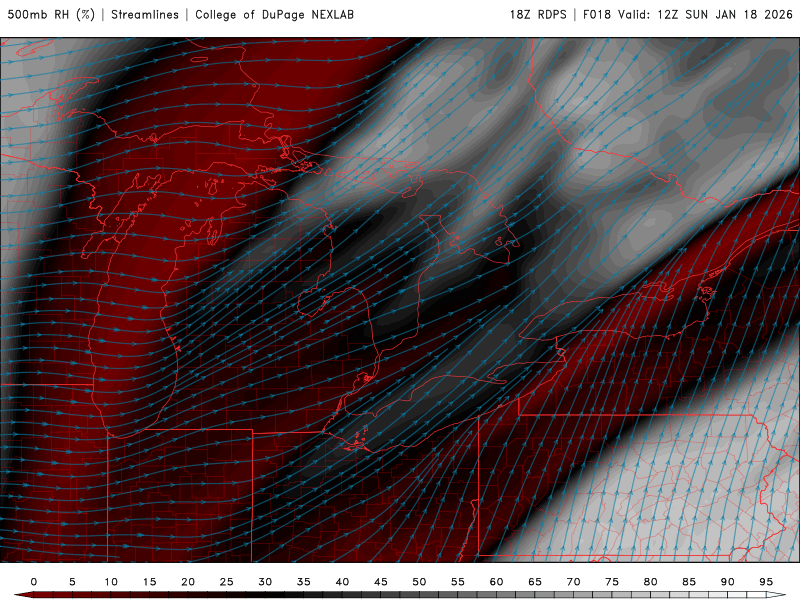
Task: Click the '50' value on the color scale
Action: tap(419, 582)
